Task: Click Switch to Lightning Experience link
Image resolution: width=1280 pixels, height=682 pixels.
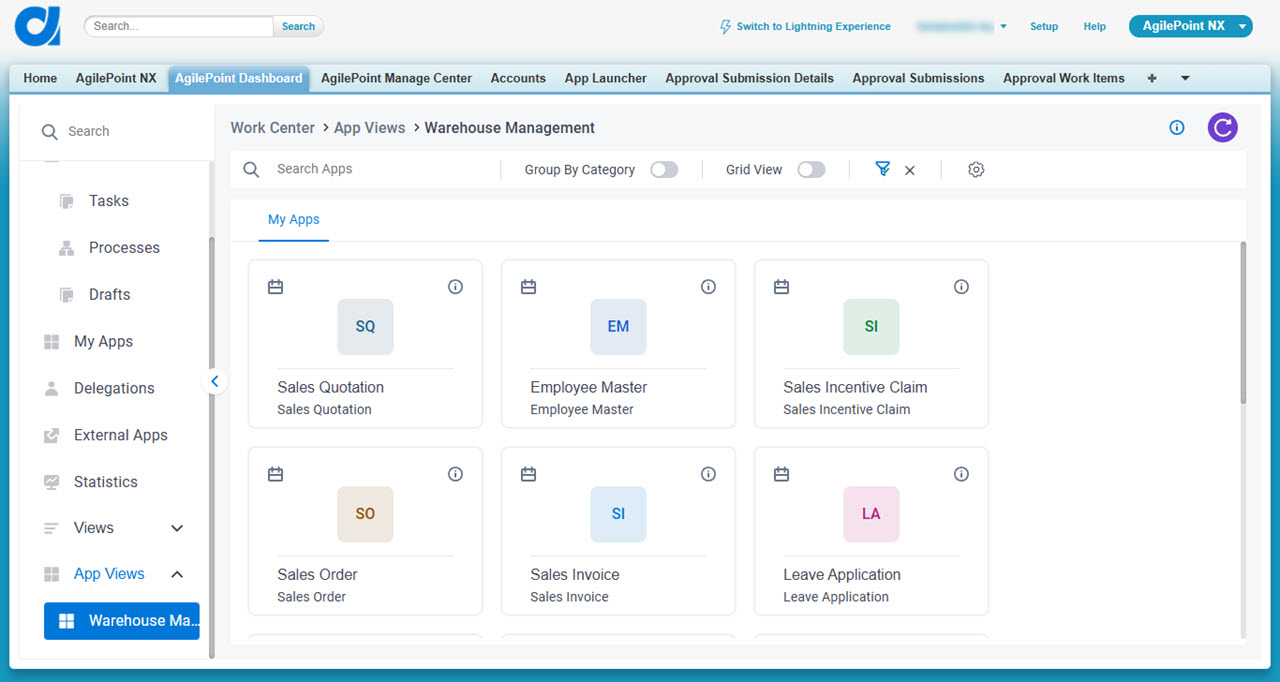Action: click(x=805, y=27)
